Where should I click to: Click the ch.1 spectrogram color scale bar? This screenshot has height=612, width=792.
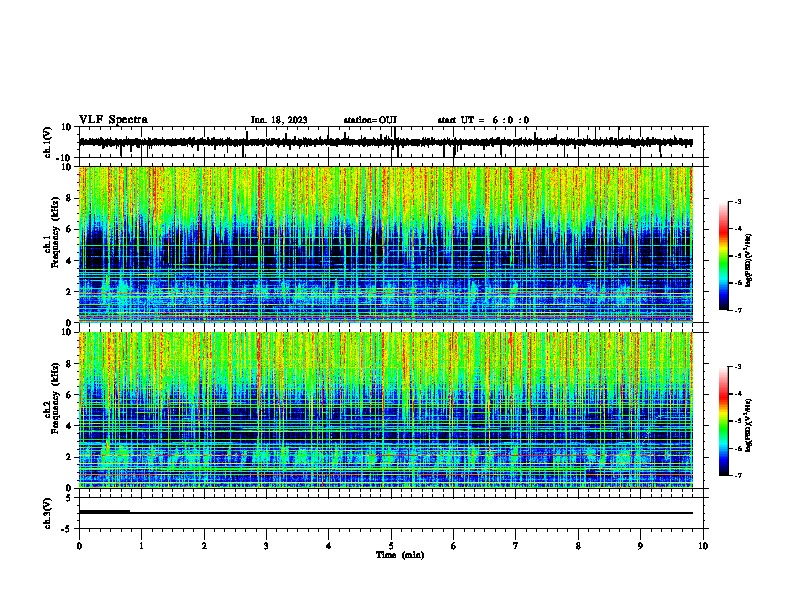coord(724,256)
